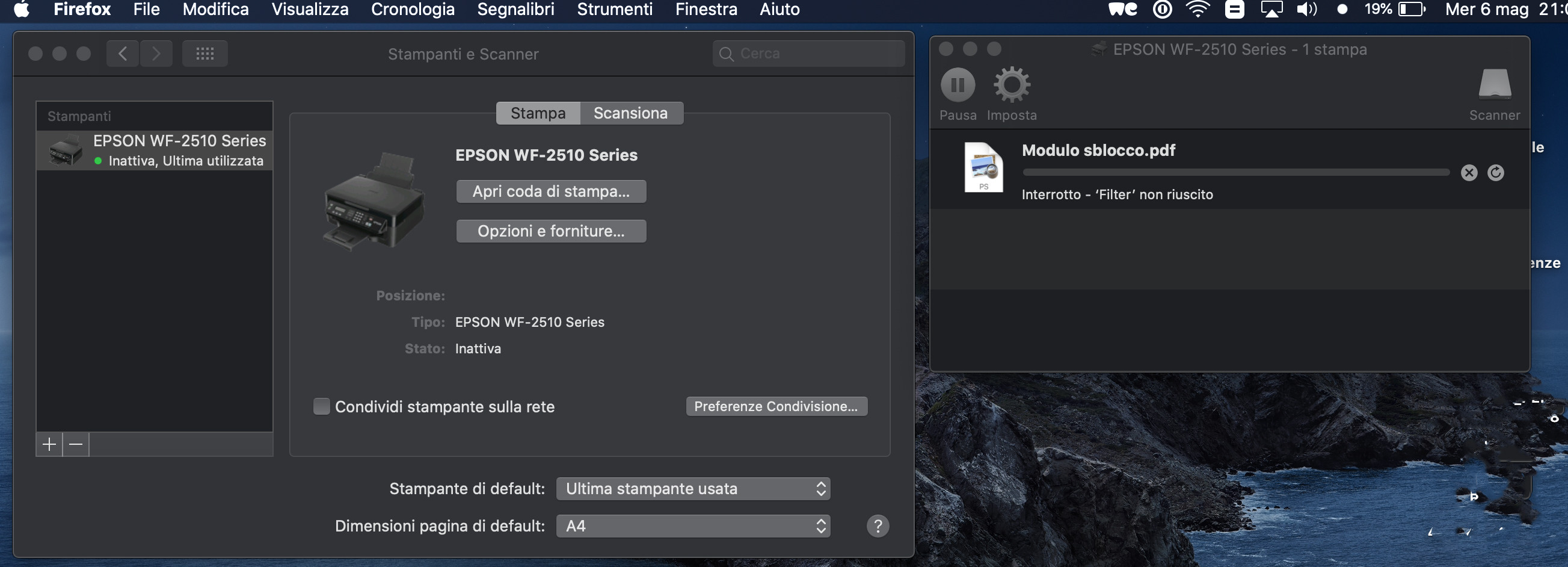1568x567 pixels.
Task: Open Preferenze Condivisione settings
Action: coord(775,406)
